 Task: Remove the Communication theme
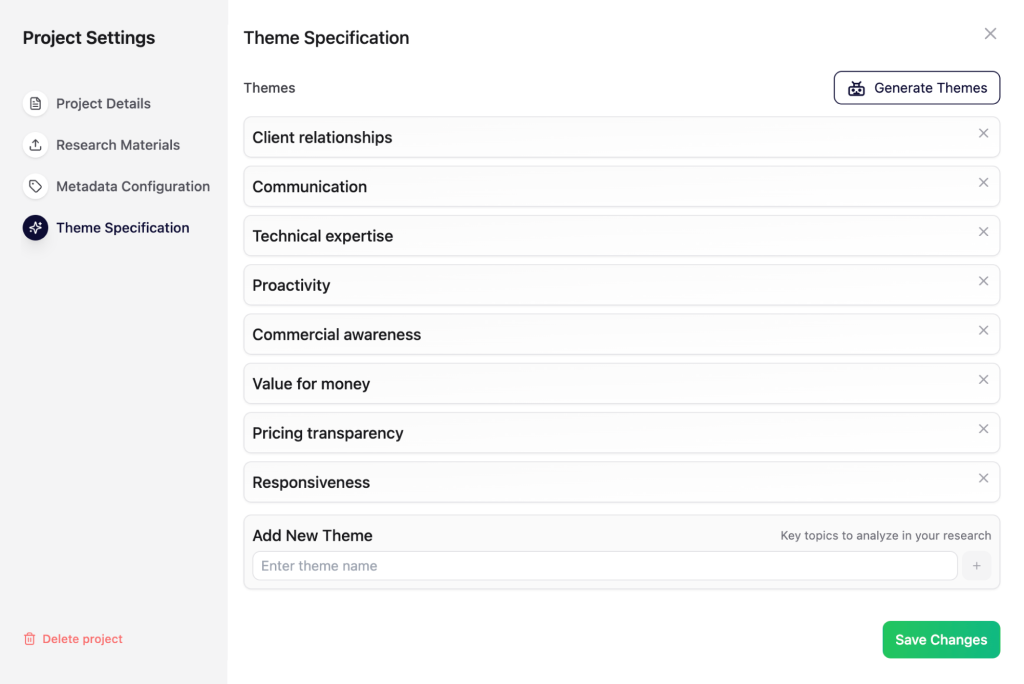tap(983, 183)
